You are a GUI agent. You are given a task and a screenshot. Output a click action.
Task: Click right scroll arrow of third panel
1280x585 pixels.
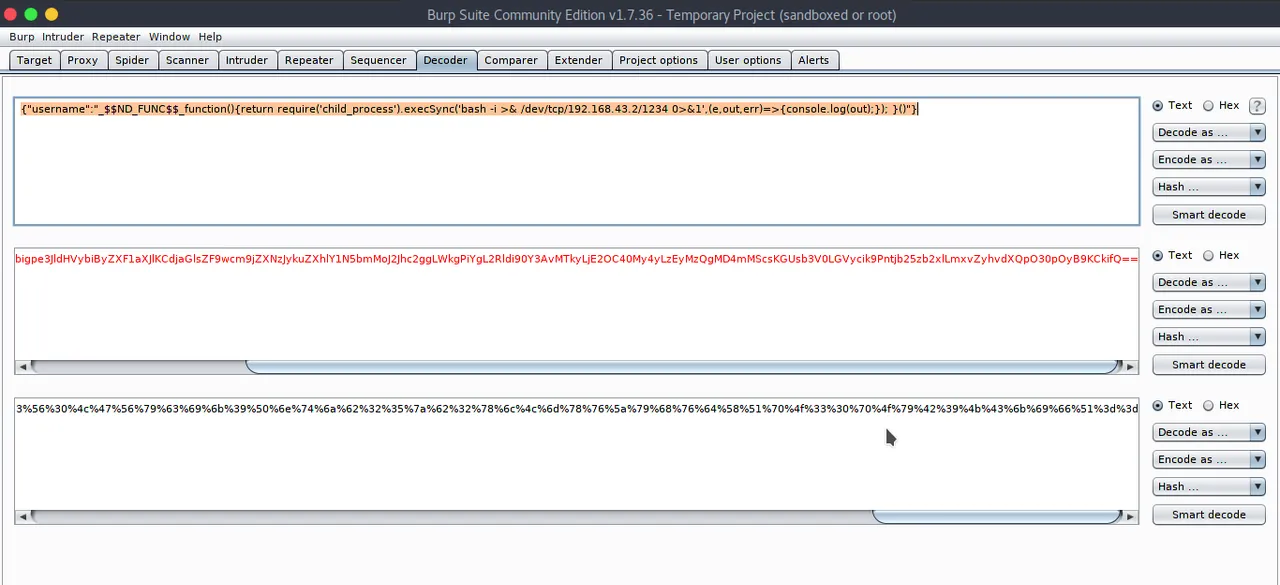point(1131,517)
